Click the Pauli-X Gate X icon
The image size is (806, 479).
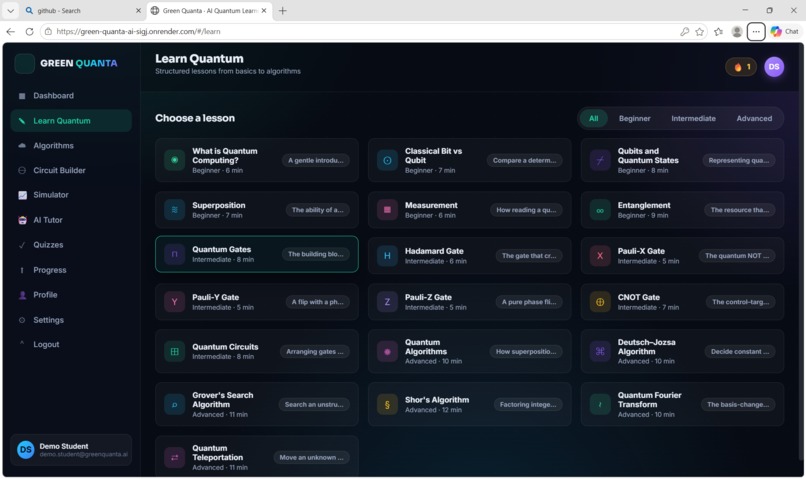coord(600,255)
